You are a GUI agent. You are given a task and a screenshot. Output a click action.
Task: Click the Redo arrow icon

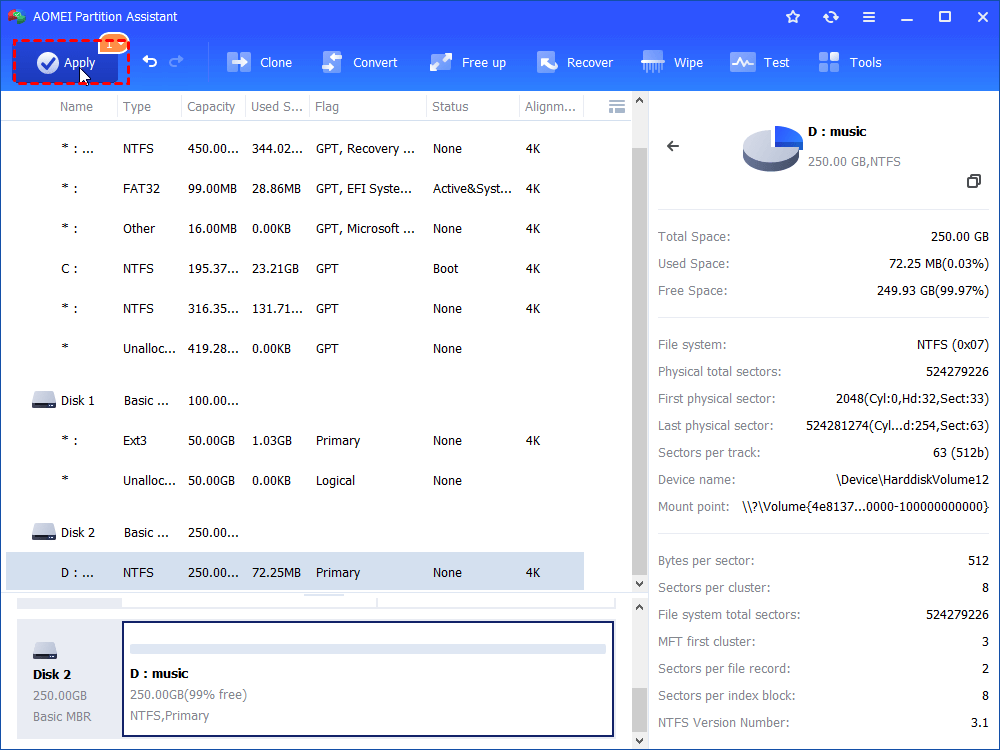click(x=176, y=62)
